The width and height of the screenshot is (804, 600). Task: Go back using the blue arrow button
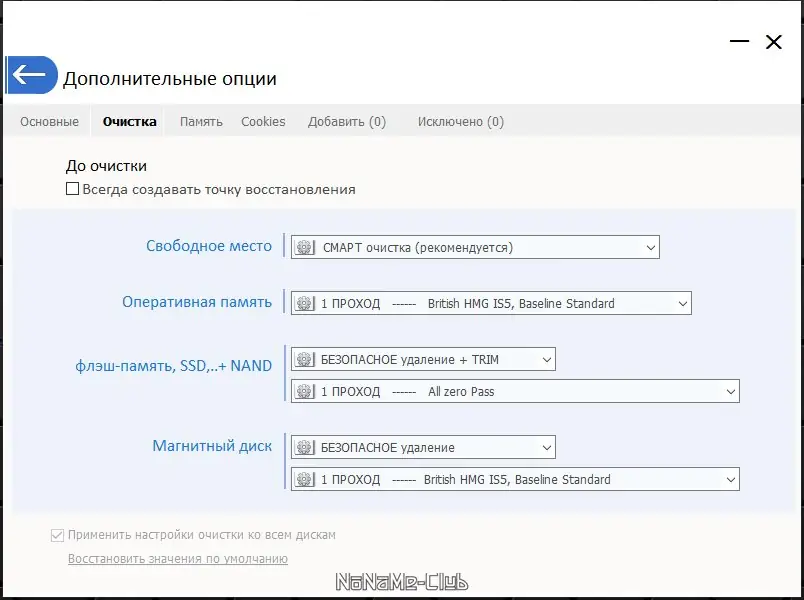coord(32,75)
